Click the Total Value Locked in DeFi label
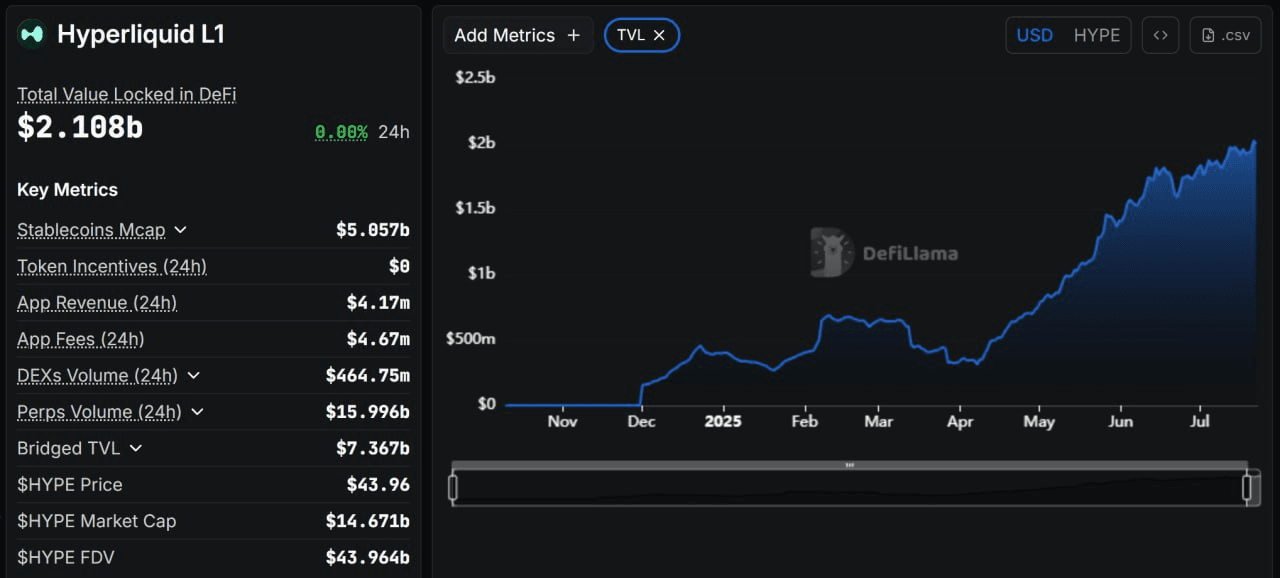Screen dimensions: 1280x578 coord(126,94)
